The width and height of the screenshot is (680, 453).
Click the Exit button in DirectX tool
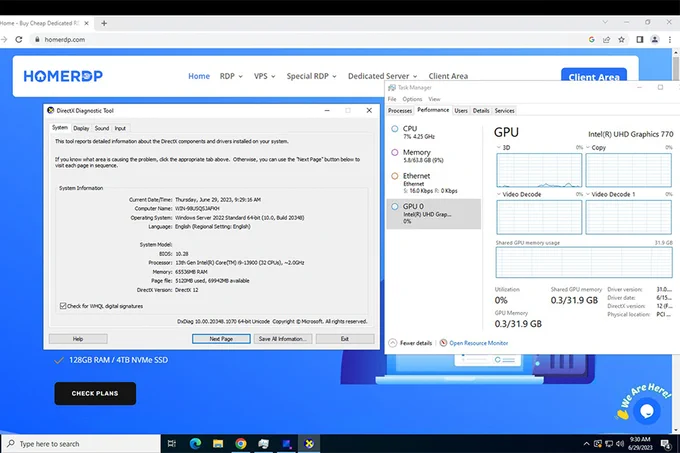(x=345, y=339)
